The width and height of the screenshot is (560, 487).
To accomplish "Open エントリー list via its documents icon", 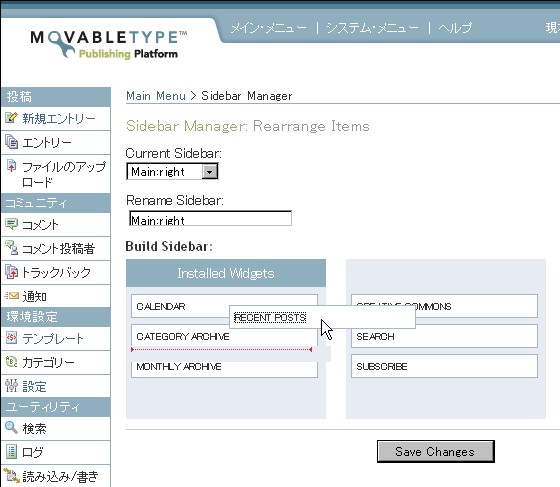I will click(x=11, y=142).
